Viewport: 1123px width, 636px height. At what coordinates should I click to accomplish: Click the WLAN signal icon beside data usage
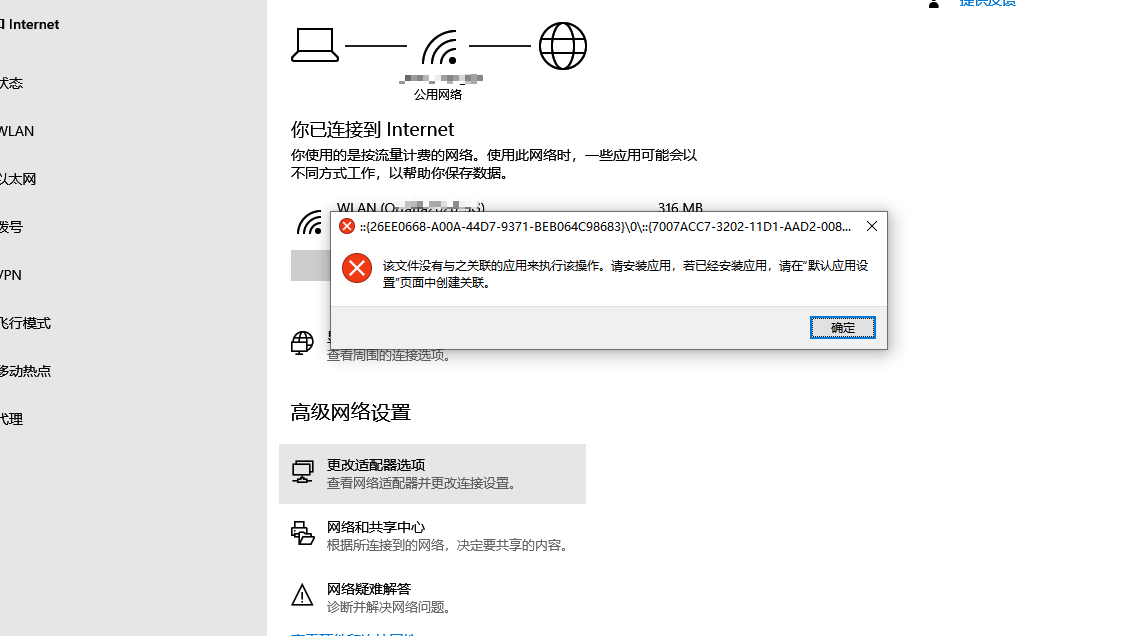(309, 223)
